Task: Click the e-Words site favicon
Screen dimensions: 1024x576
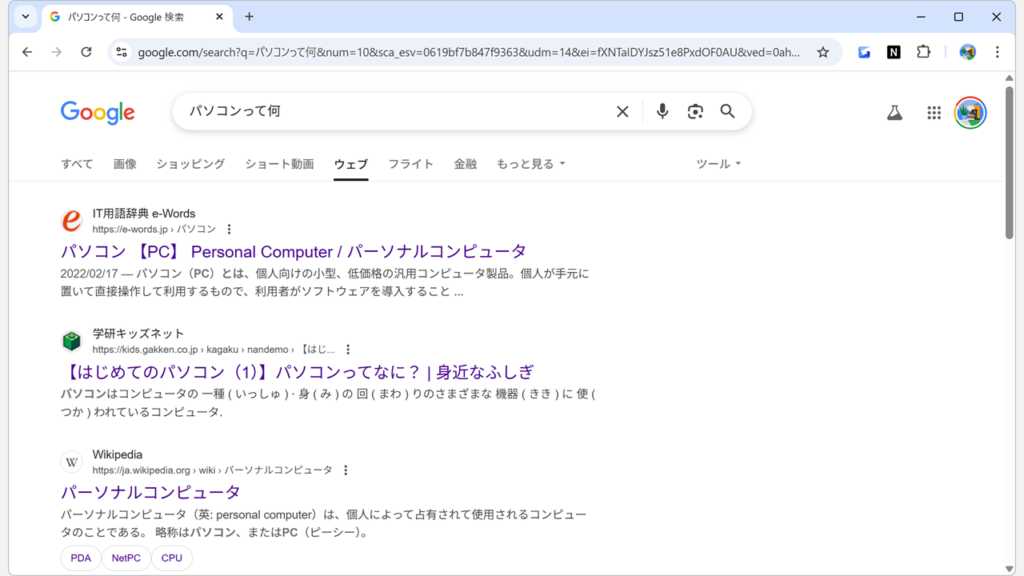Action: pyautogui.click(x=72, y=221)
